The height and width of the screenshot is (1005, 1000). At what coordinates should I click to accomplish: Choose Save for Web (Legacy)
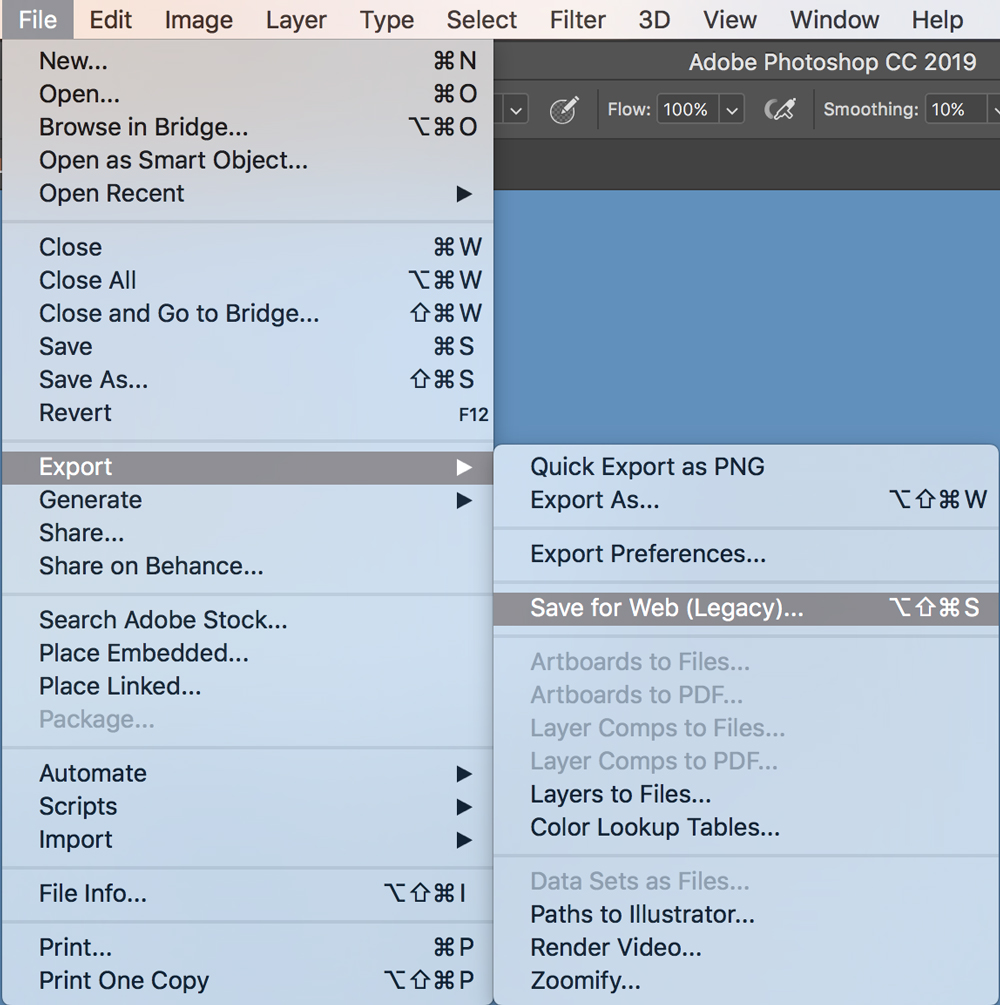pyautogui.click(x=666, y=608)
